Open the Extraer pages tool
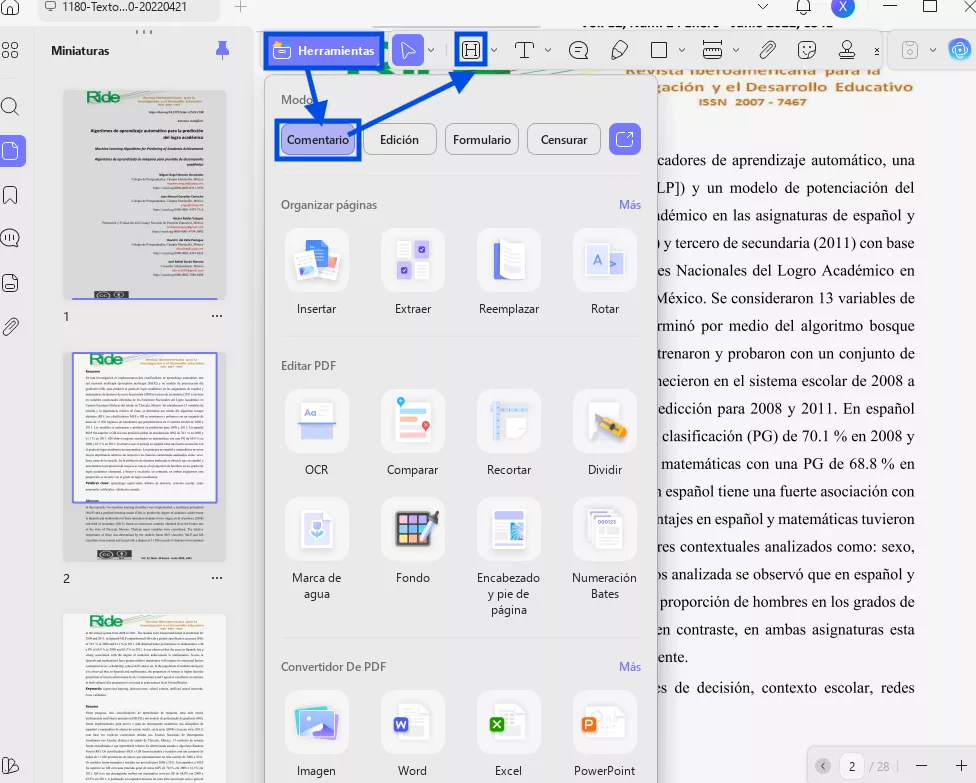The width and height of the screenshot is (976, 783). tap(413, 272)
